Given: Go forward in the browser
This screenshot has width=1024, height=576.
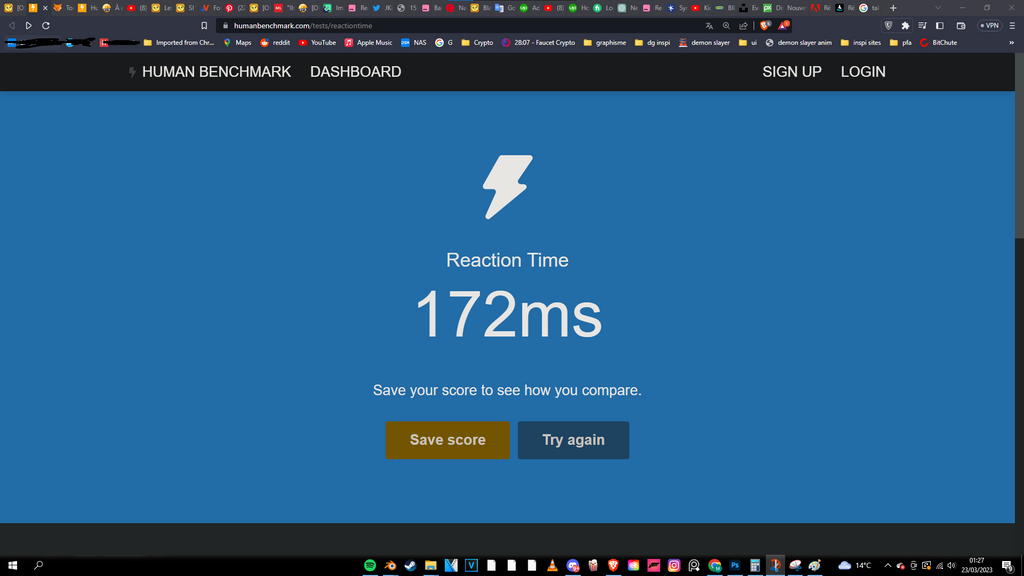Looking at the screenshot, I should [29, 25].
